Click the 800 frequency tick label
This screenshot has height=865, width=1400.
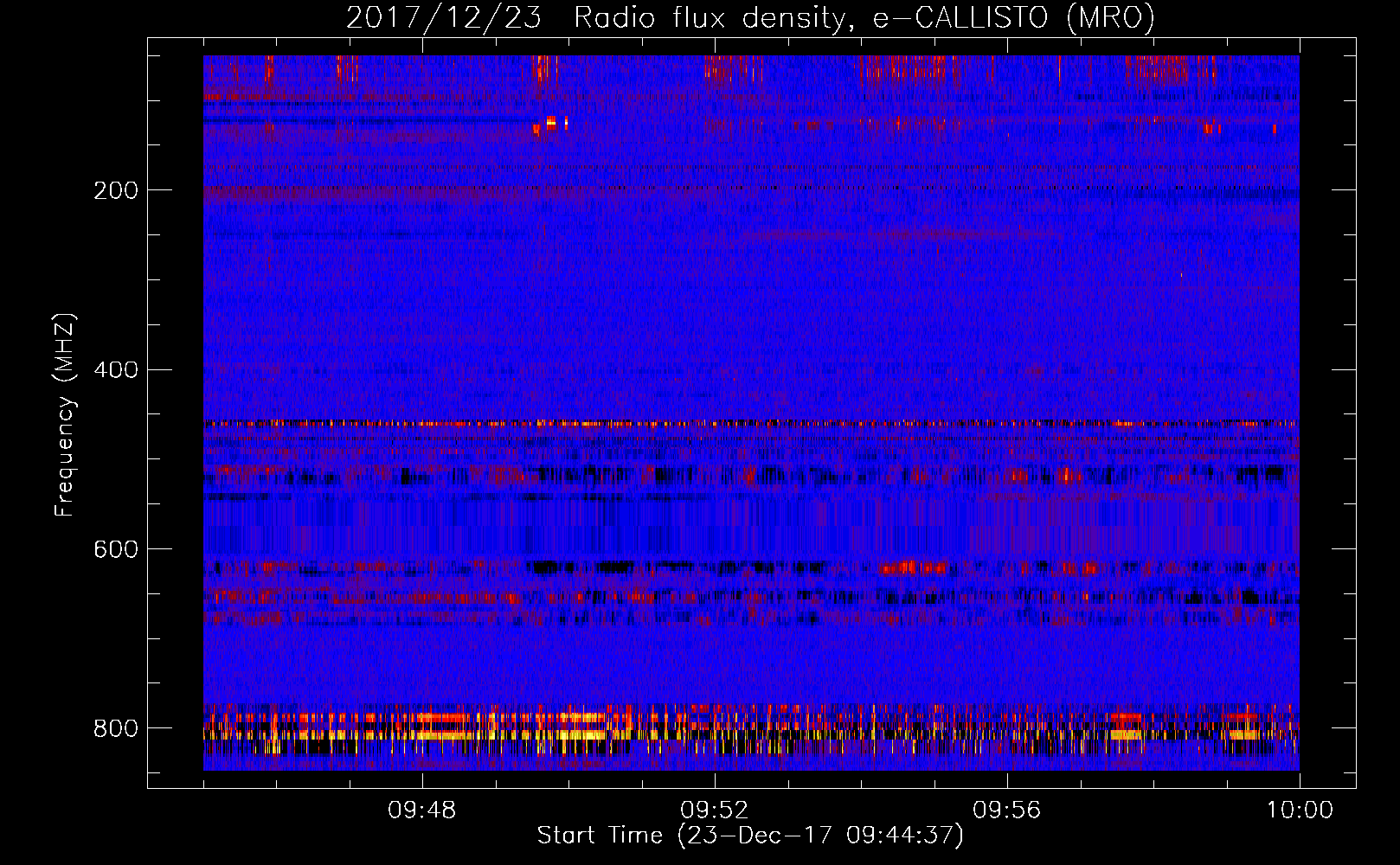pyautogui.click(x=115, y=728)
